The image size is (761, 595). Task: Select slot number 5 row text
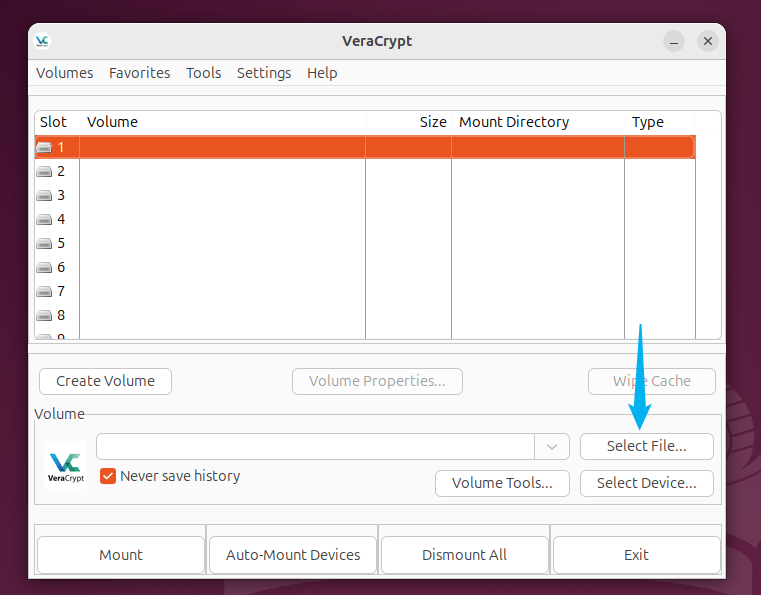[x=61, y=243]
